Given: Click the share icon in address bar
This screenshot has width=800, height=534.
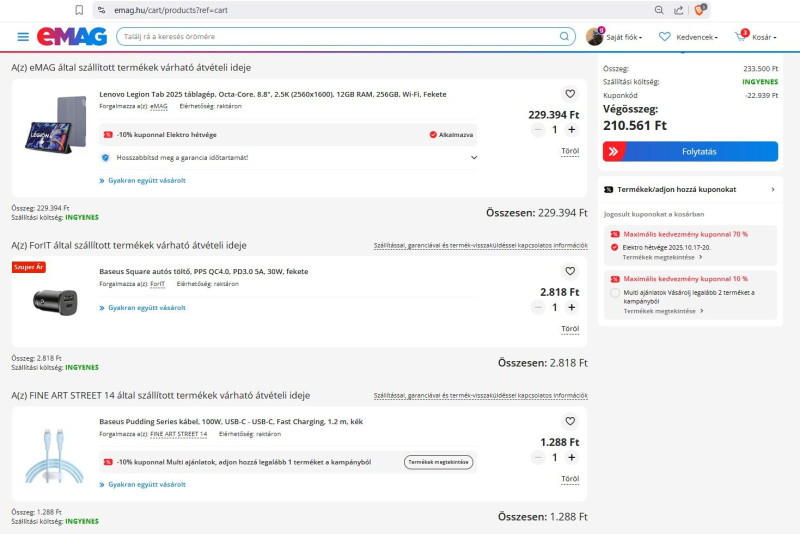Looking at the screenshot, I should [x=678, y=10].
